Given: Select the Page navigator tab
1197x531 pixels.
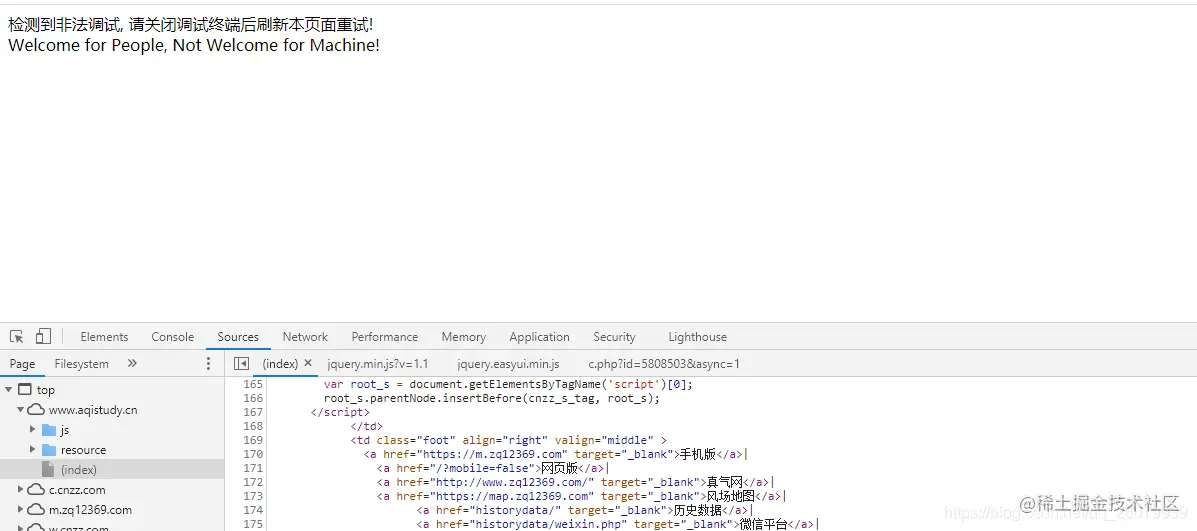Looking at the screenshot, I should 22,364.
